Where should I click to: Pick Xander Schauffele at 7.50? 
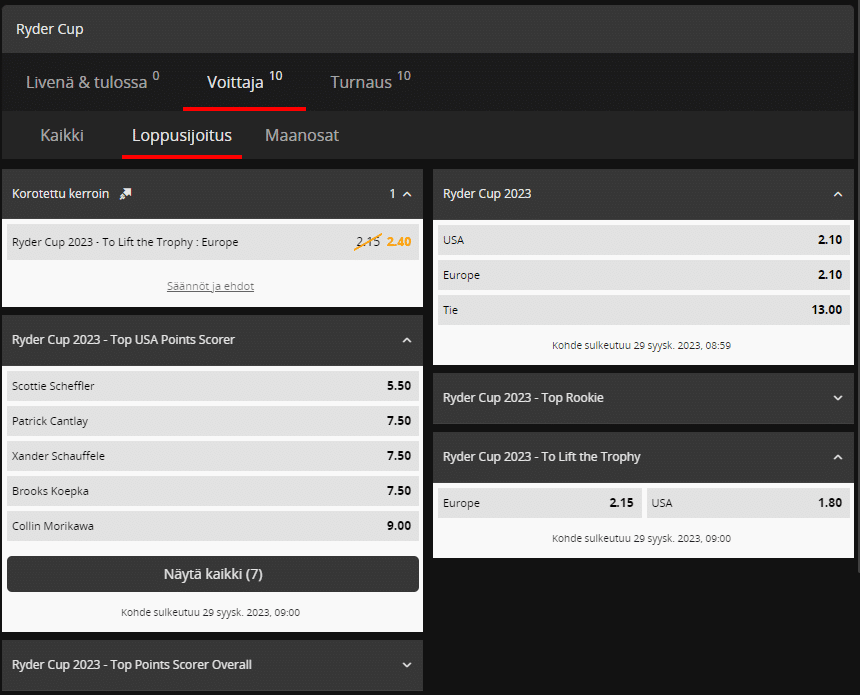click(x=213, y=456)
